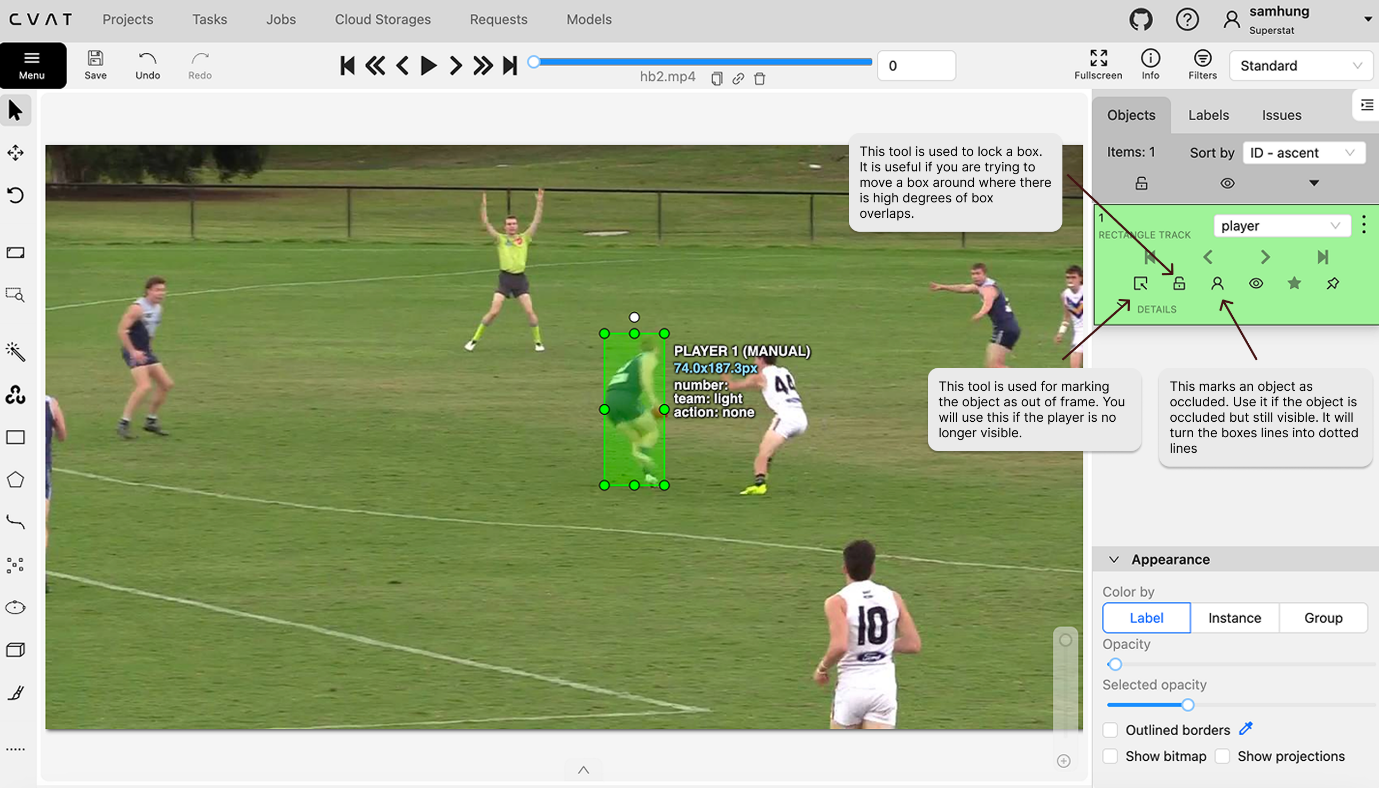The image size is (1379, 788).
Task: Mark PLAYER 1 track as occluded
Action: [x=1218, y=283]
